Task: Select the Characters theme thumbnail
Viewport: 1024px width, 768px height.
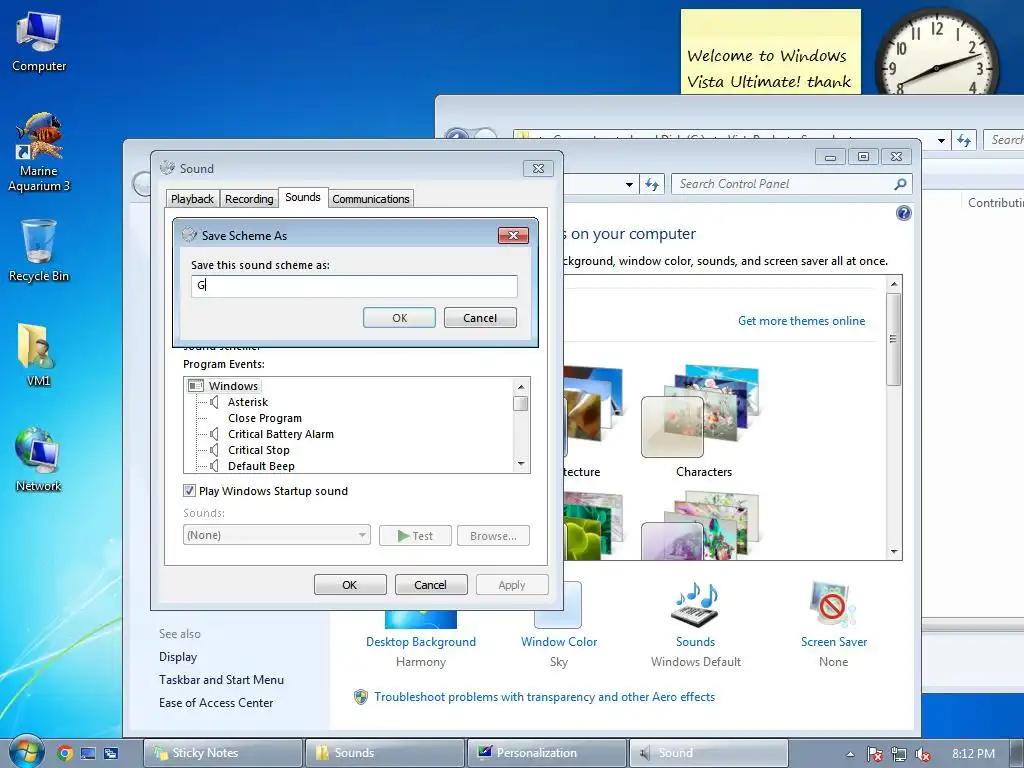Action: click(703, 411)
